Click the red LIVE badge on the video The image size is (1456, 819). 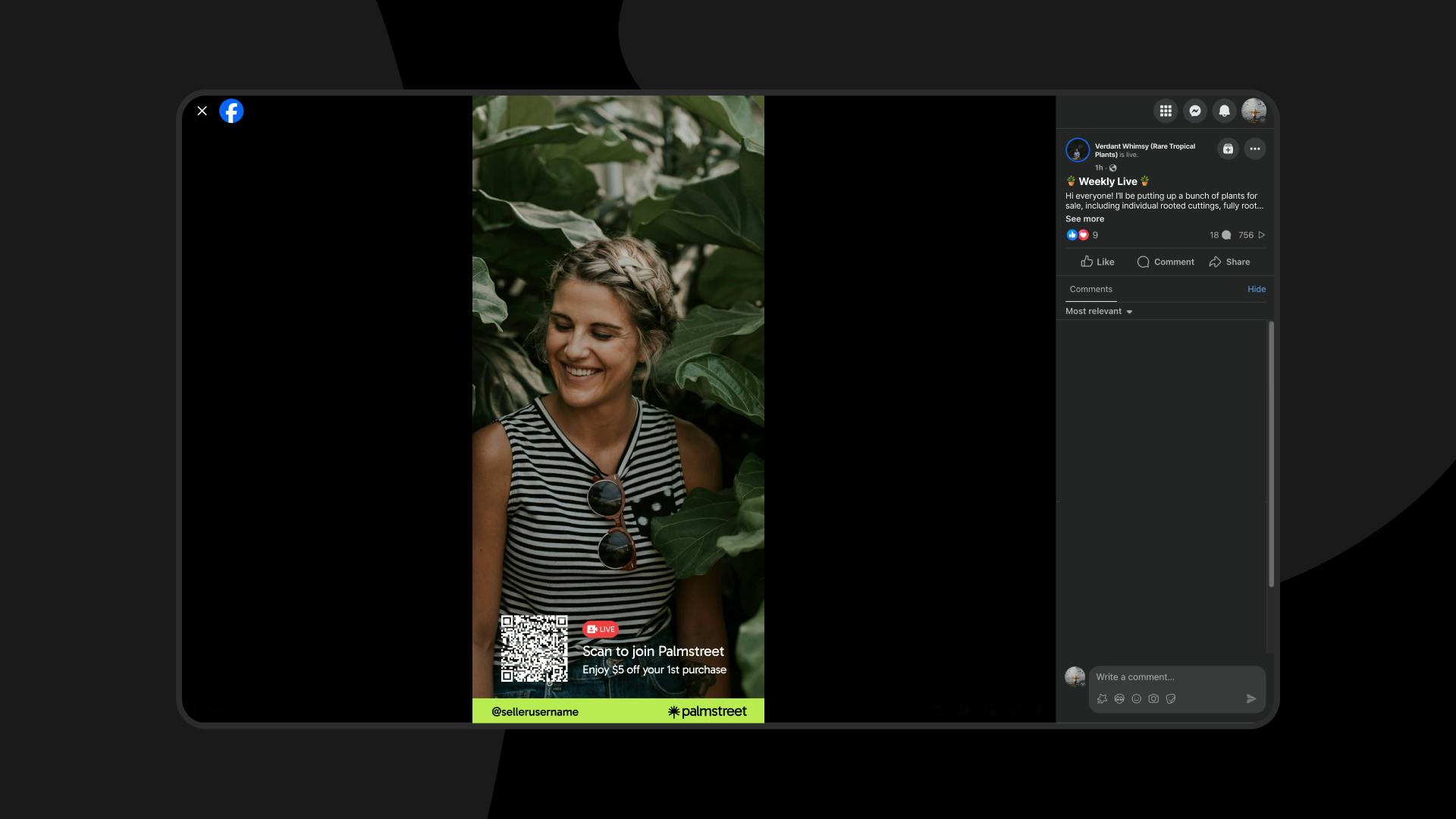point(601,629)
